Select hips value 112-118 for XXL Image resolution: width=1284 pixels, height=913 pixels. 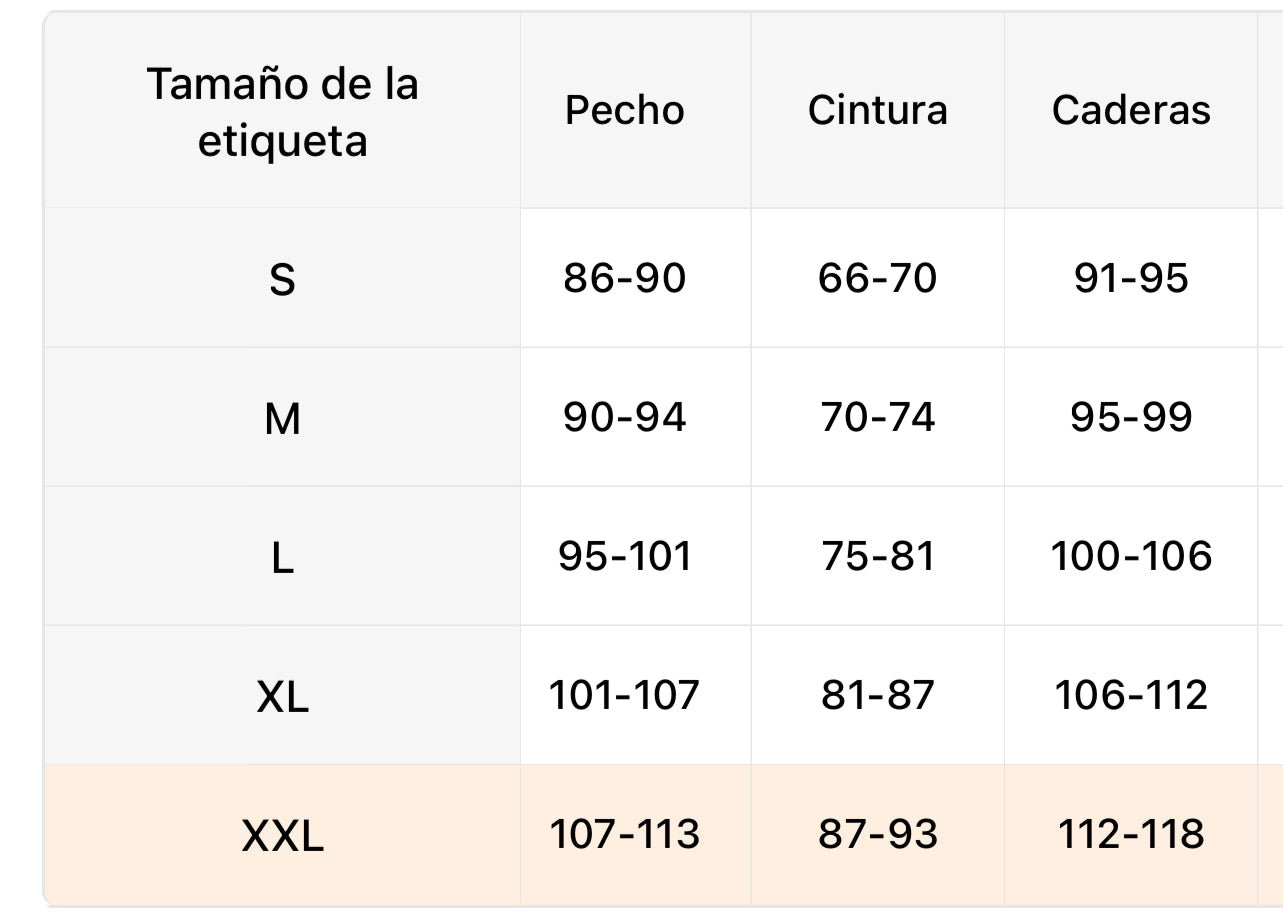[x=1131, y=834]
